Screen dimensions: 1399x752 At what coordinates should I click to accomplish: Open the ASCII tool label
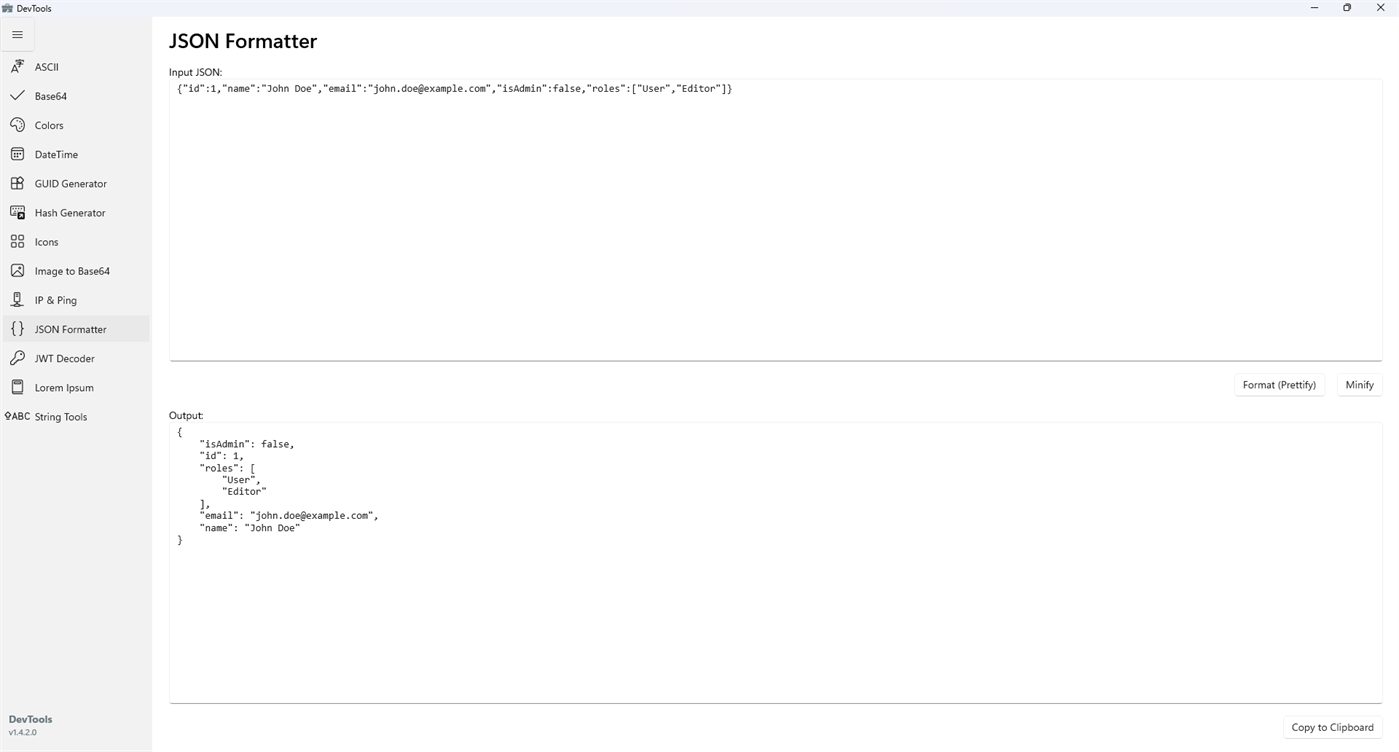click(47, 67)
